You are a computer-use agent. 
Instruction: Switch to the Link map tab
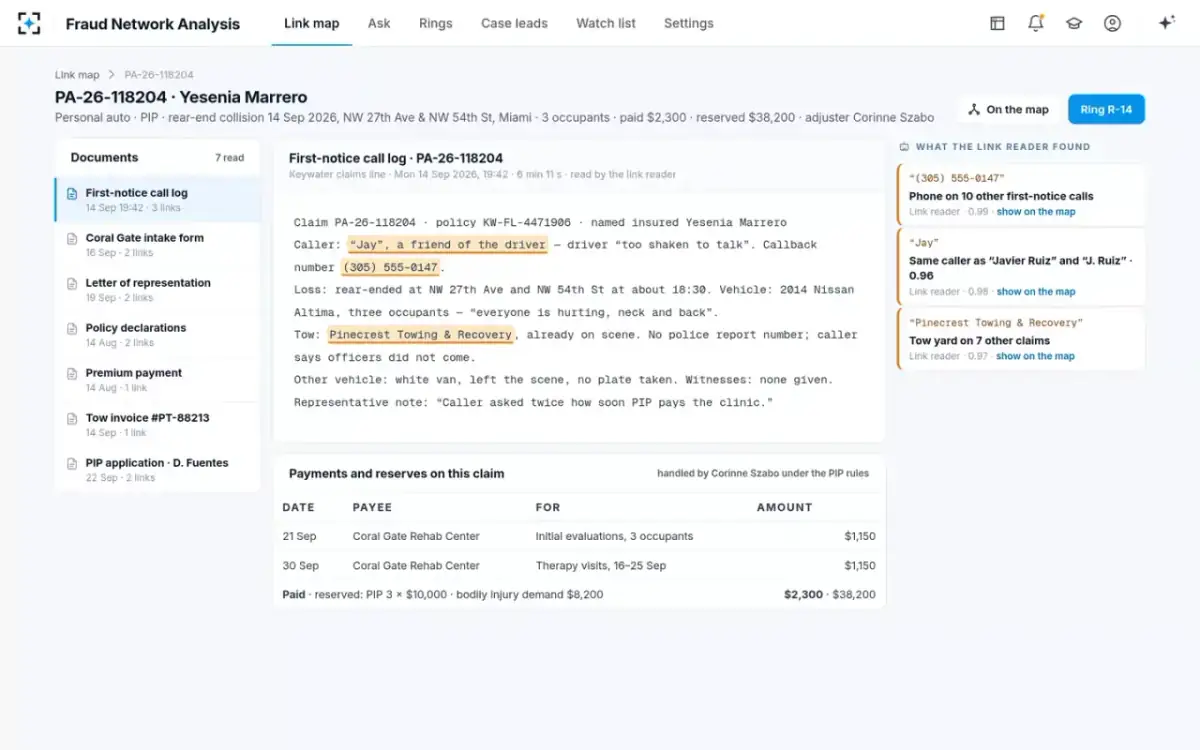coord(311,23)
